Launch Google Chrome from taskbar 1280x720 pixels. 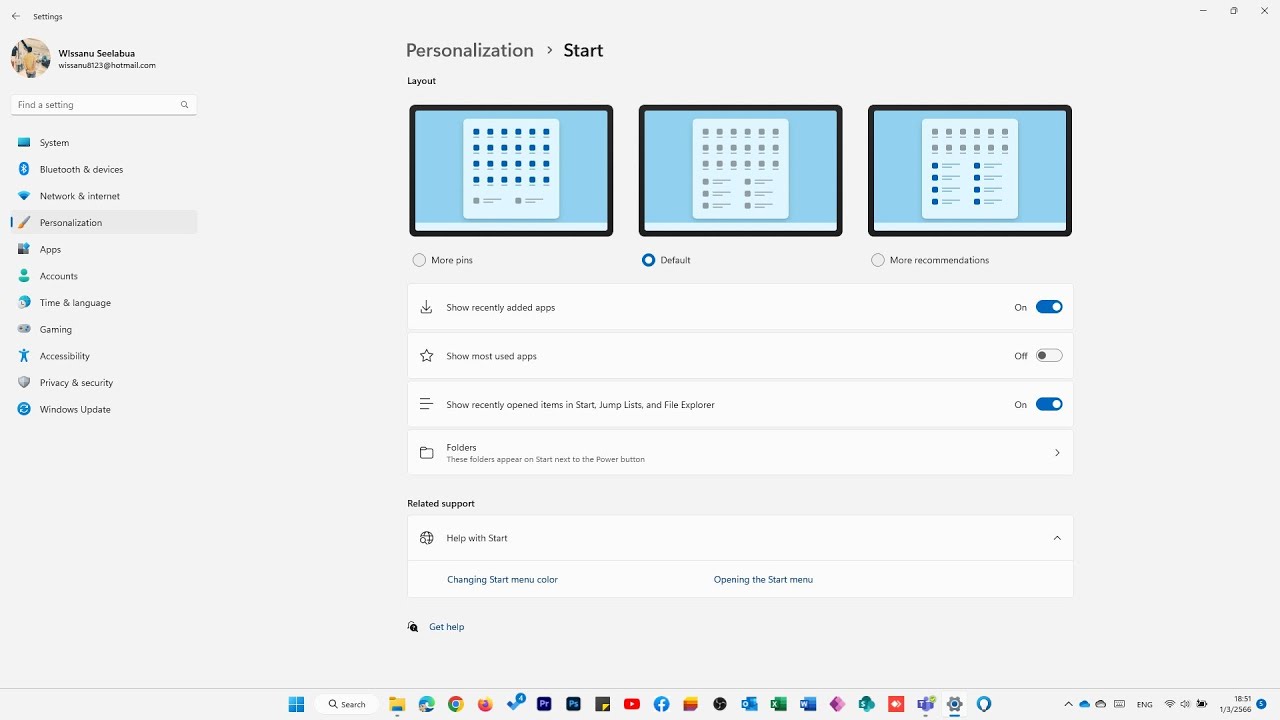point(456,704)
